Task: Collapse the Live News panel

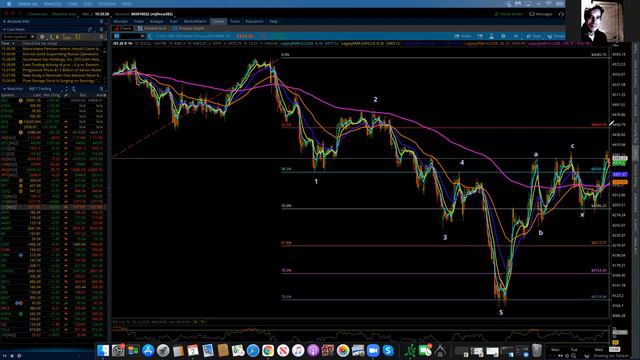Action: coord(4,29)
